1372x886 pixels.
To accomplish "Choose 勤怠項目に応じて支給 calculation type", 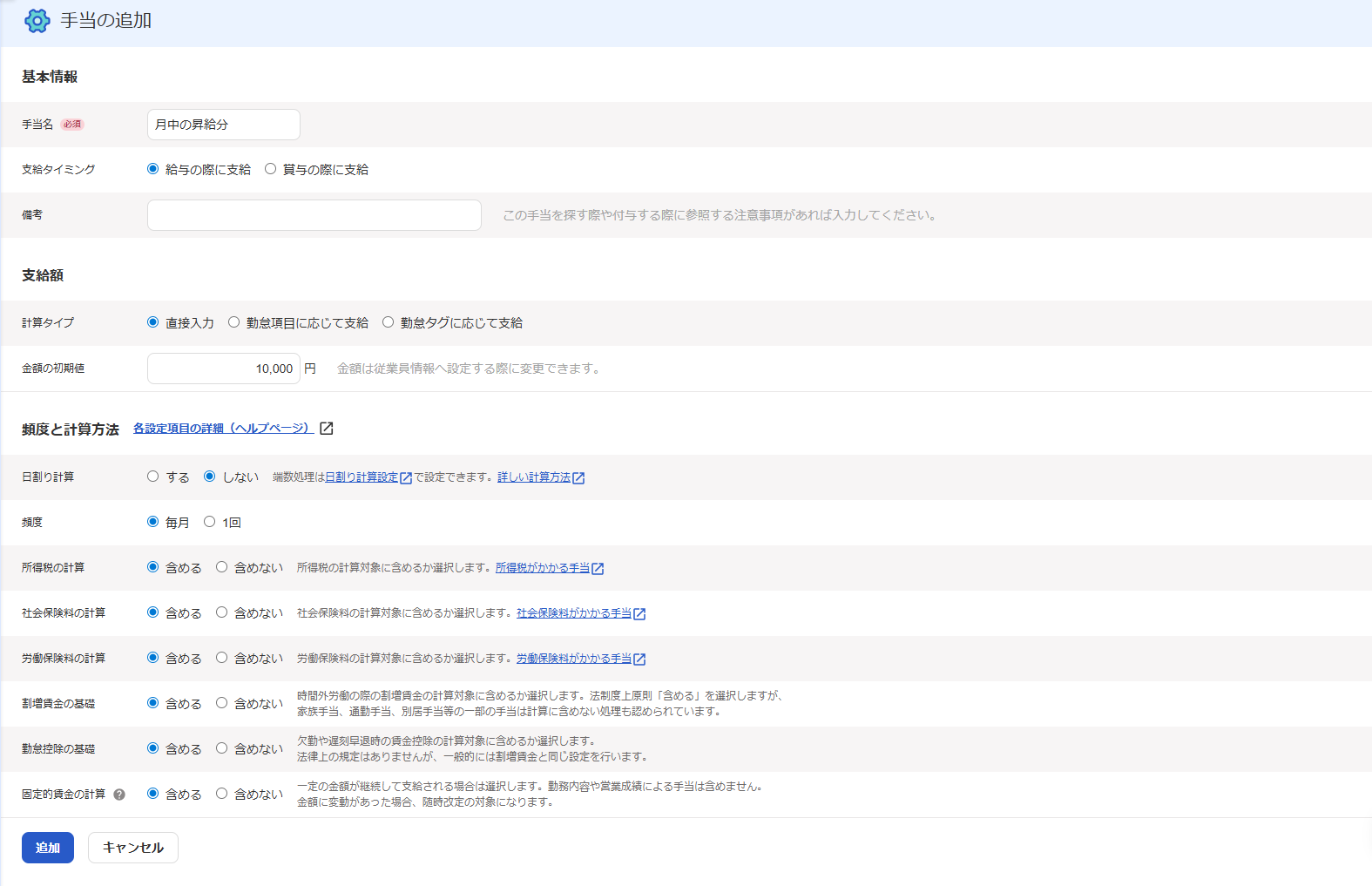I will coord(234,322).
